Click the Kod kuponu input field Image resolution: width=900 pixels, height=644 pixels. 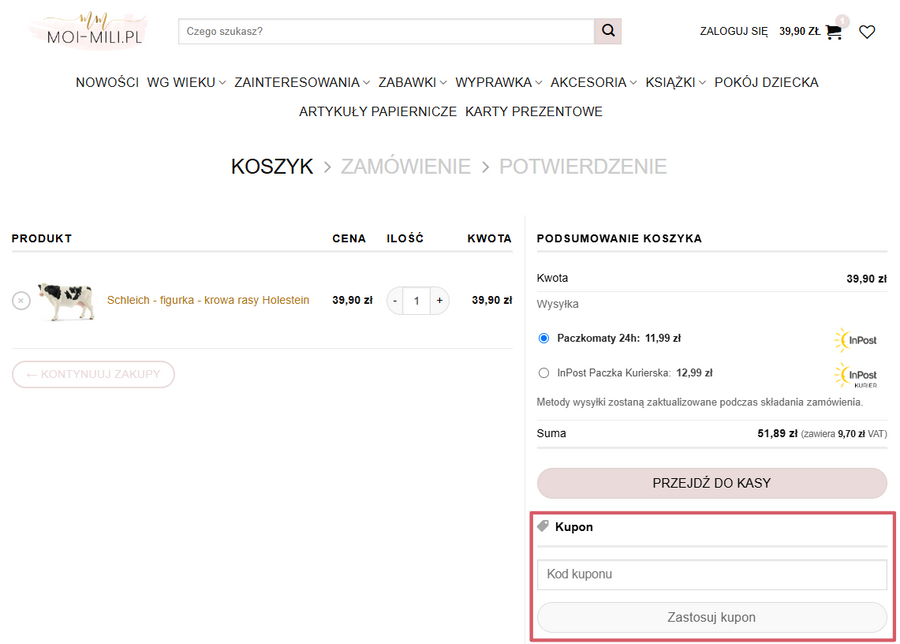711,574
